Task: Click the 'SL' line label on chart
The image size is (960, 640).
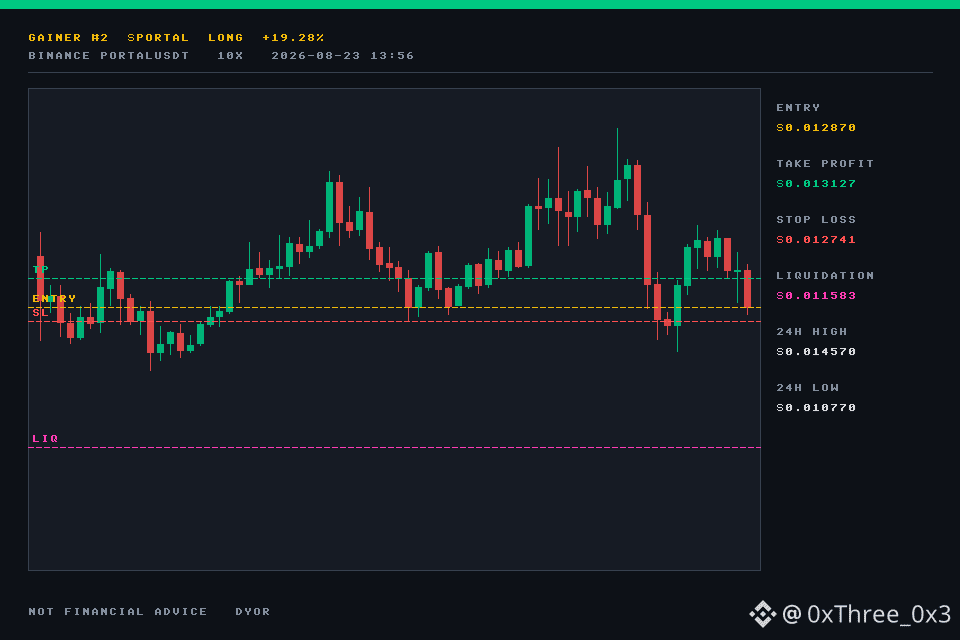Action: [x=40, y=312]
